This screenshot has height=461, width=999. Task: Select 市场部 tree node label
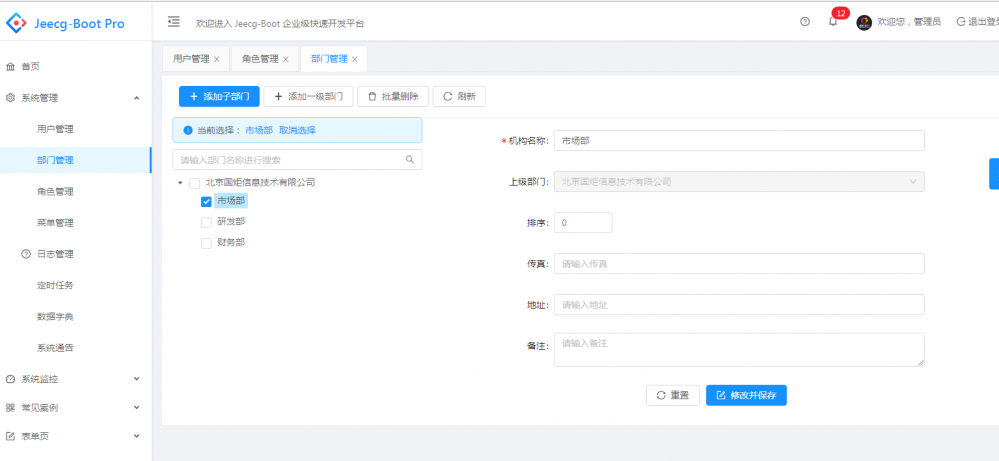[231, 201]
